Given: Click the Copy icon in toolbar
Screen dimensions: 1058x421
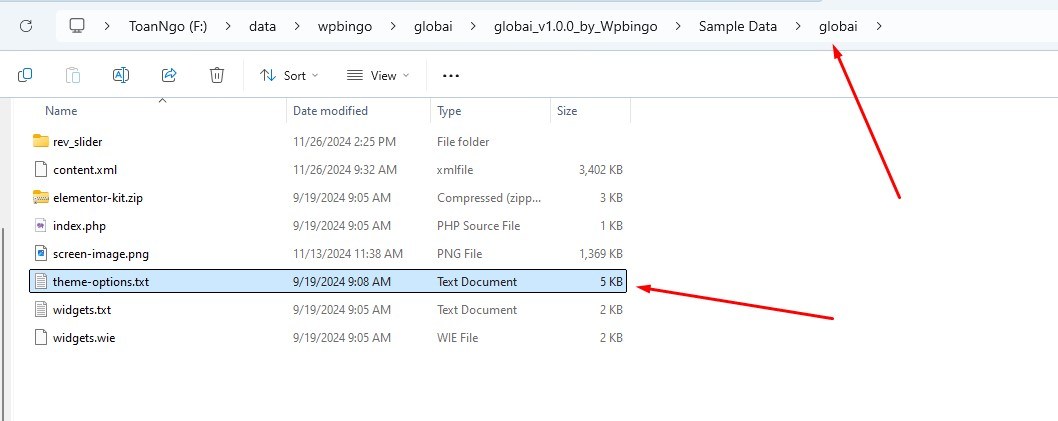Looking at the screenshot, I should 25,75.
